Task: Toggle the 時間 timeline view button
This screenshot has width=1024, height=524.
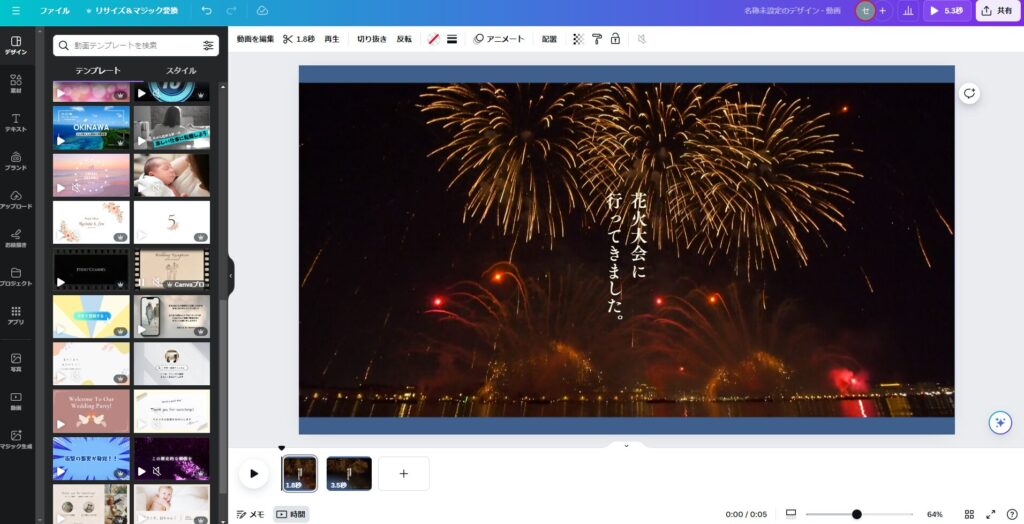Action: [291, 514]
